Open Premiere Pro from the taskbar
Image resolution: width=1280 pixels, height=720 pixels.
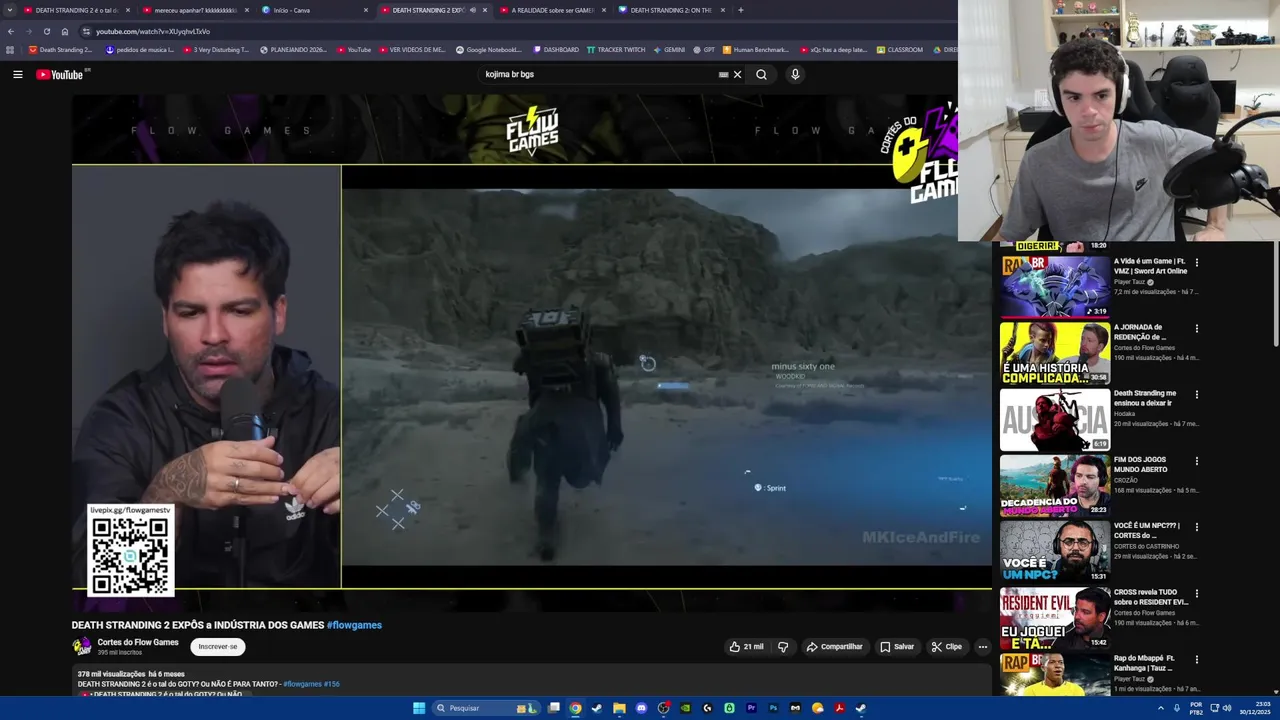pos(751,708)
